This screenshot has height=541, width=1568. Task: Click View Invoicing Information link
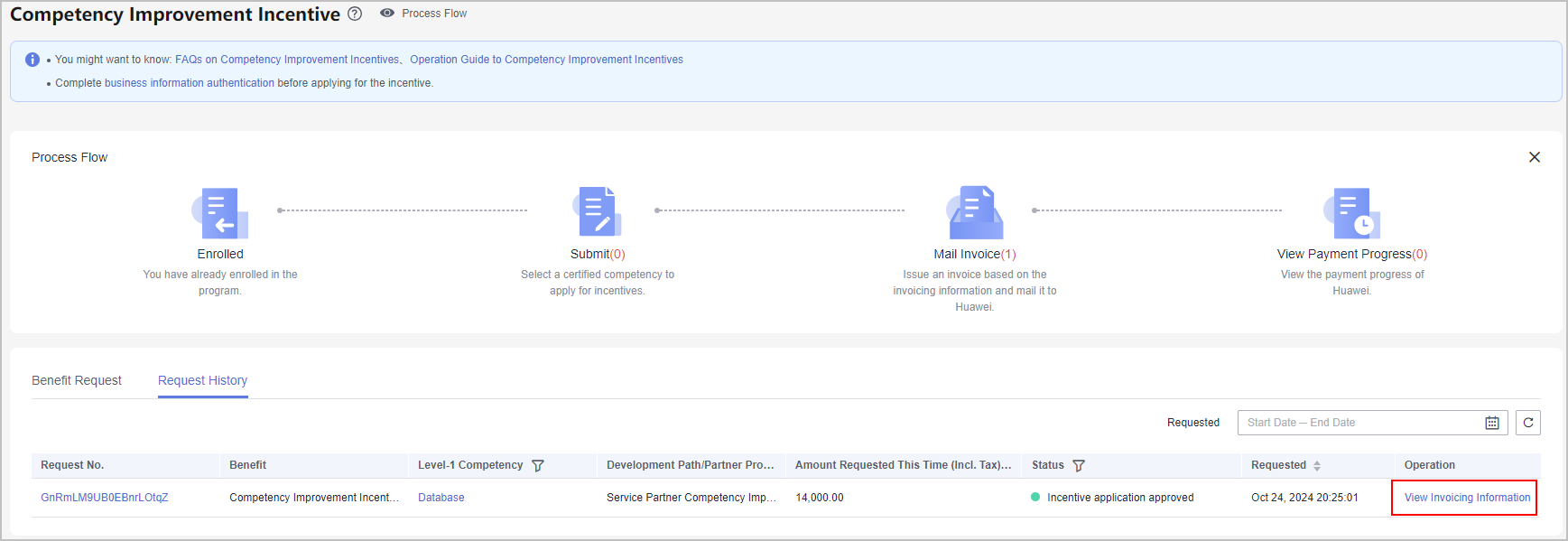click(x=1467, y=498)
